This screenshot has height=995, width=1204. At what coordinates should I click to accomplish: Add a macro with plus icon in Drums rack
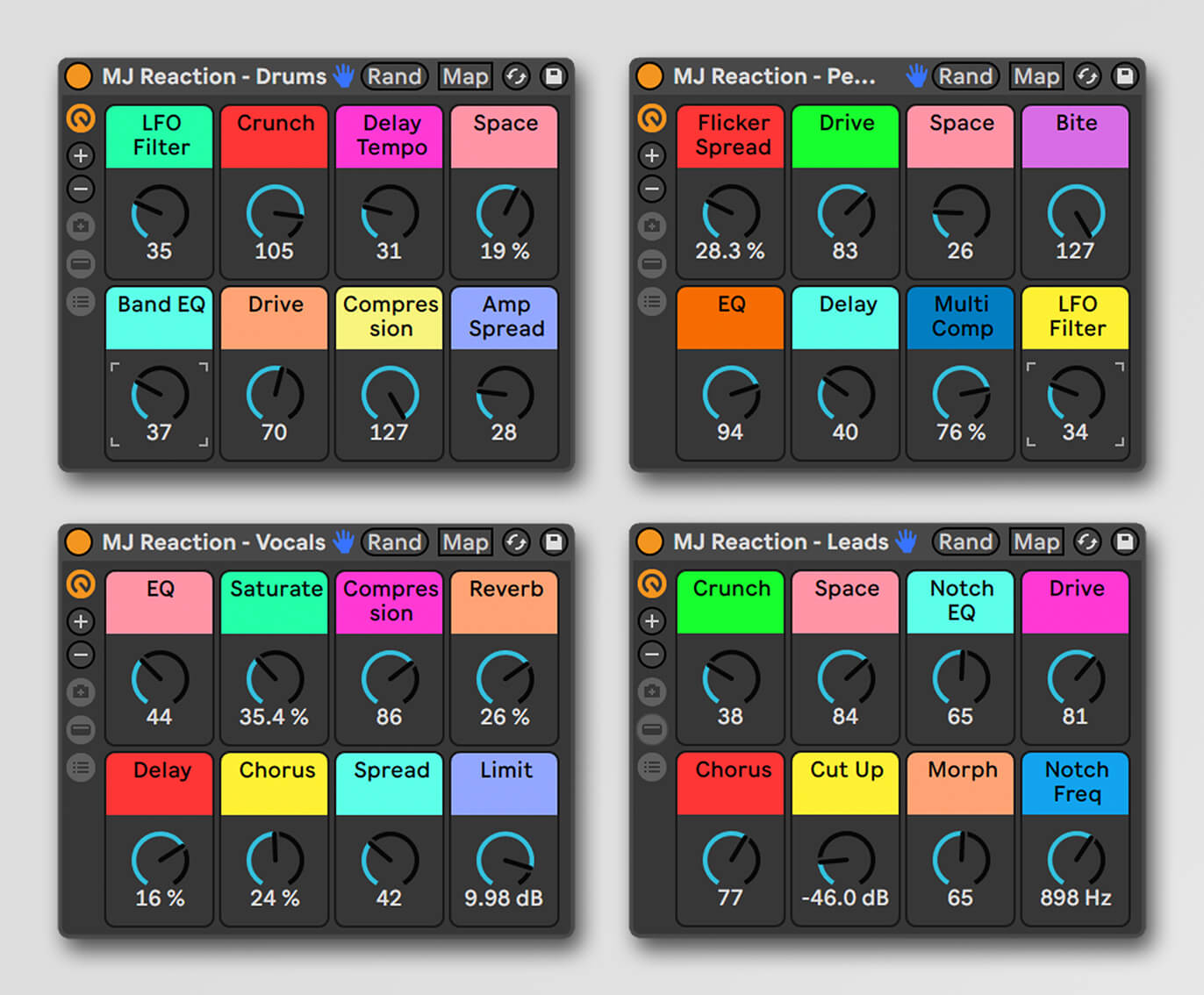[81, 155]
